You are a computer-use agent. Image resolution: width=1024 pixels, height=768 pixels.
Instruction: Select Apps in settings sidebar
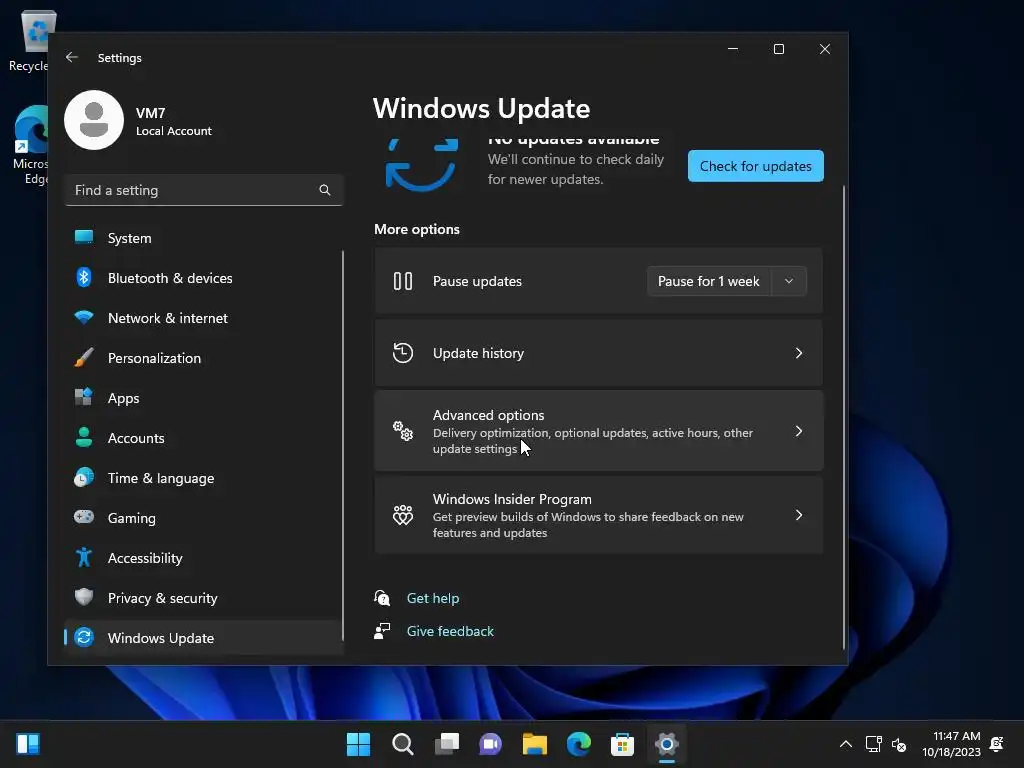coord(204,398)
